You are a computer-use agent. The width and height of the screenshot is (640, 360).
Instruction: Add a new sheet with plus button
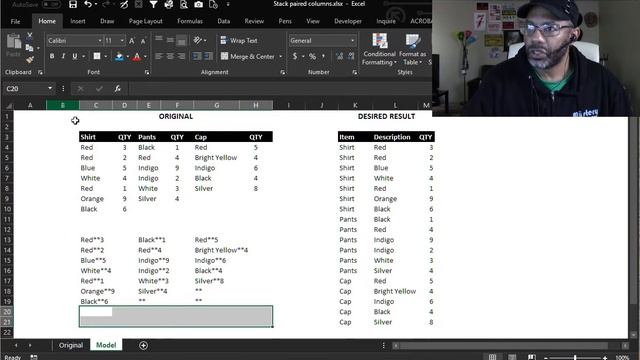[143, 345]
